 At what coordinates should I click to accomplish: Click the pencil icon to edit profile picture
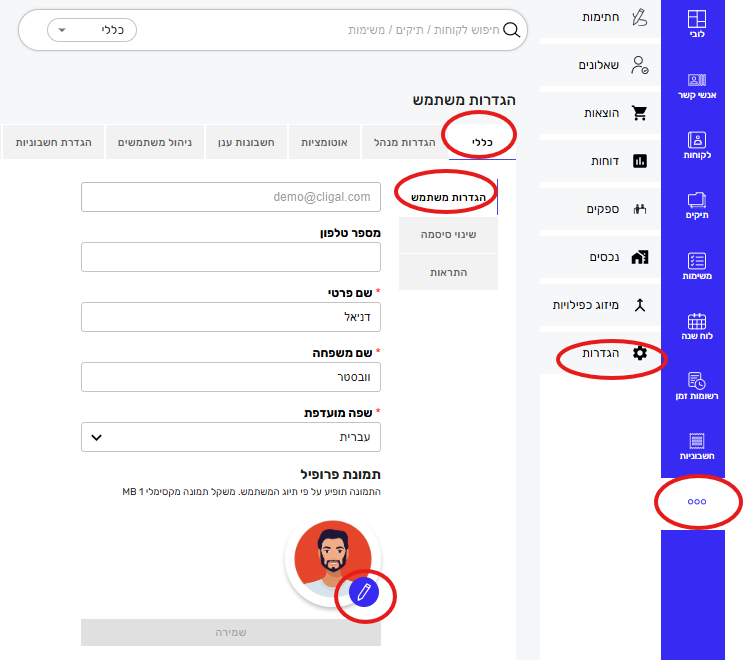[365, 592]
